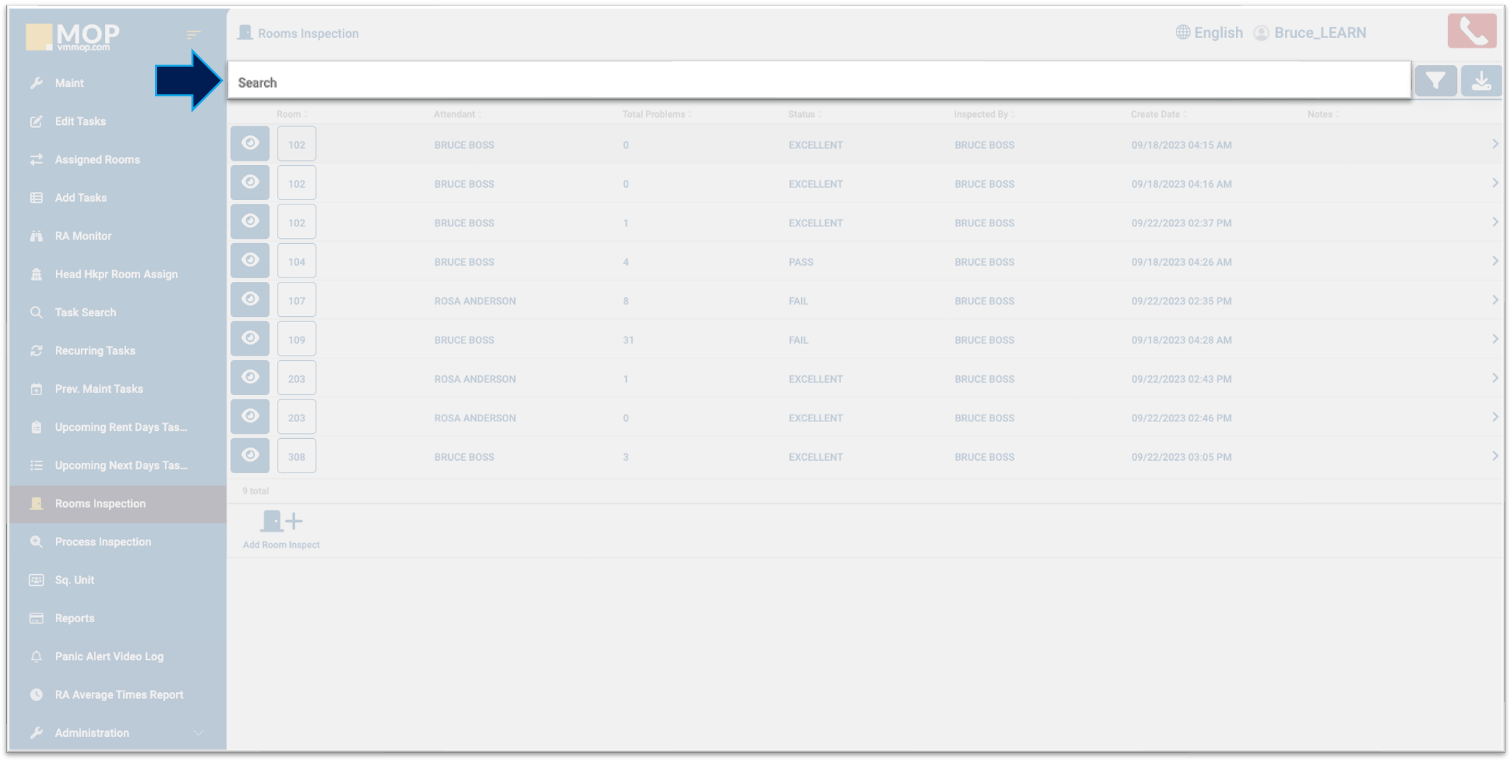Viewport: 1509px width, 760px height.
Task: Open RA Monitor in sidebar
Action: click(x=83, y=236)
